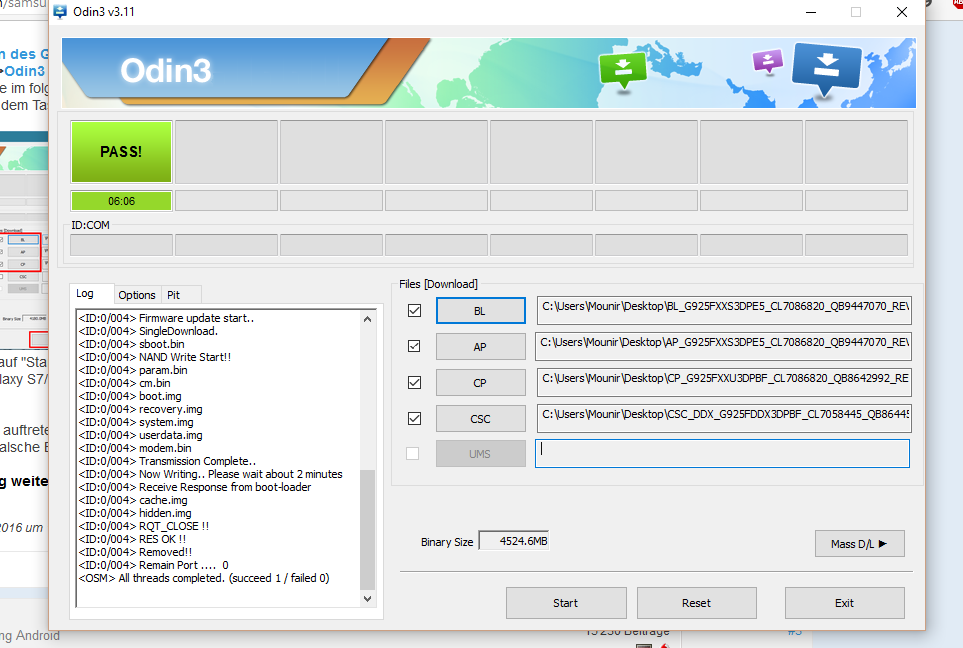Click the green PASS! status box
The image size is (963, 648).
122,152
